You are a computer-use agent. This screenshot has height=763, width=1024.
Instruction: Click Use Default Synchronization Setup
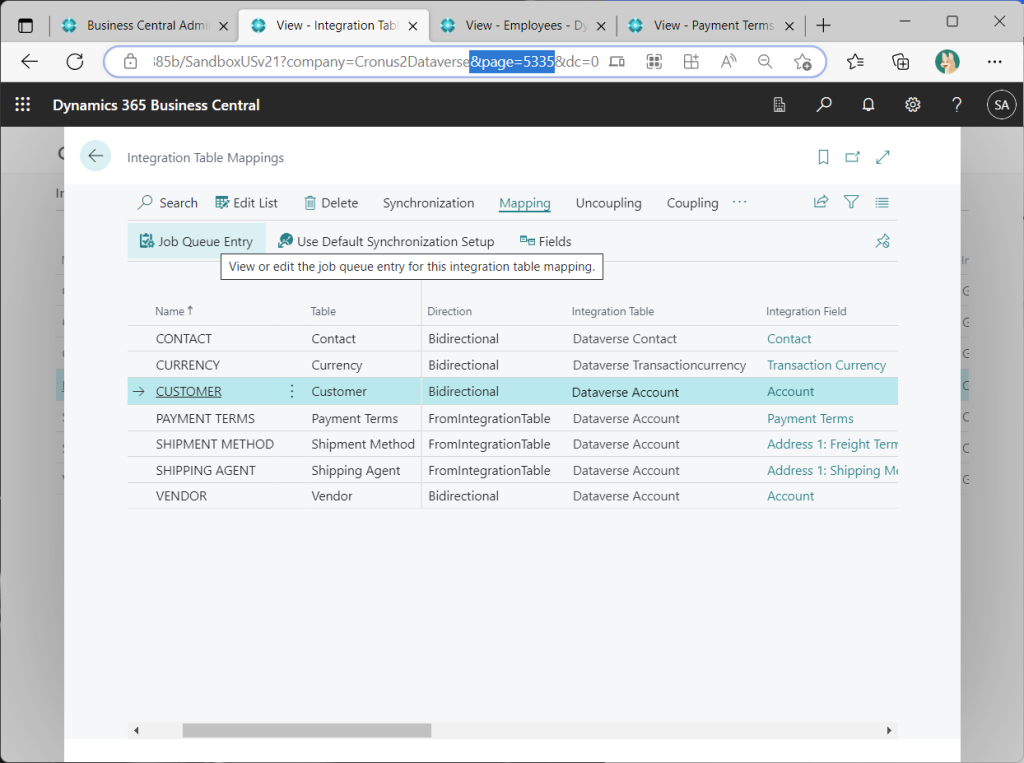pos(386,241)
